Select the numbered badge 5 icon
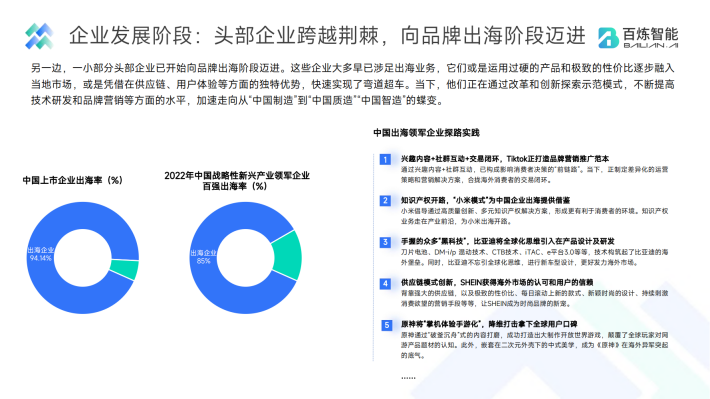 [x=386, y=325]
